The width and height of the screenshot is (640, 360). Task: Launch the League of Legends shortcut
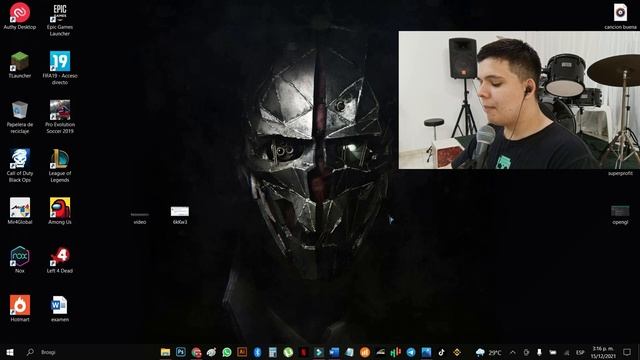click(60, 165)
